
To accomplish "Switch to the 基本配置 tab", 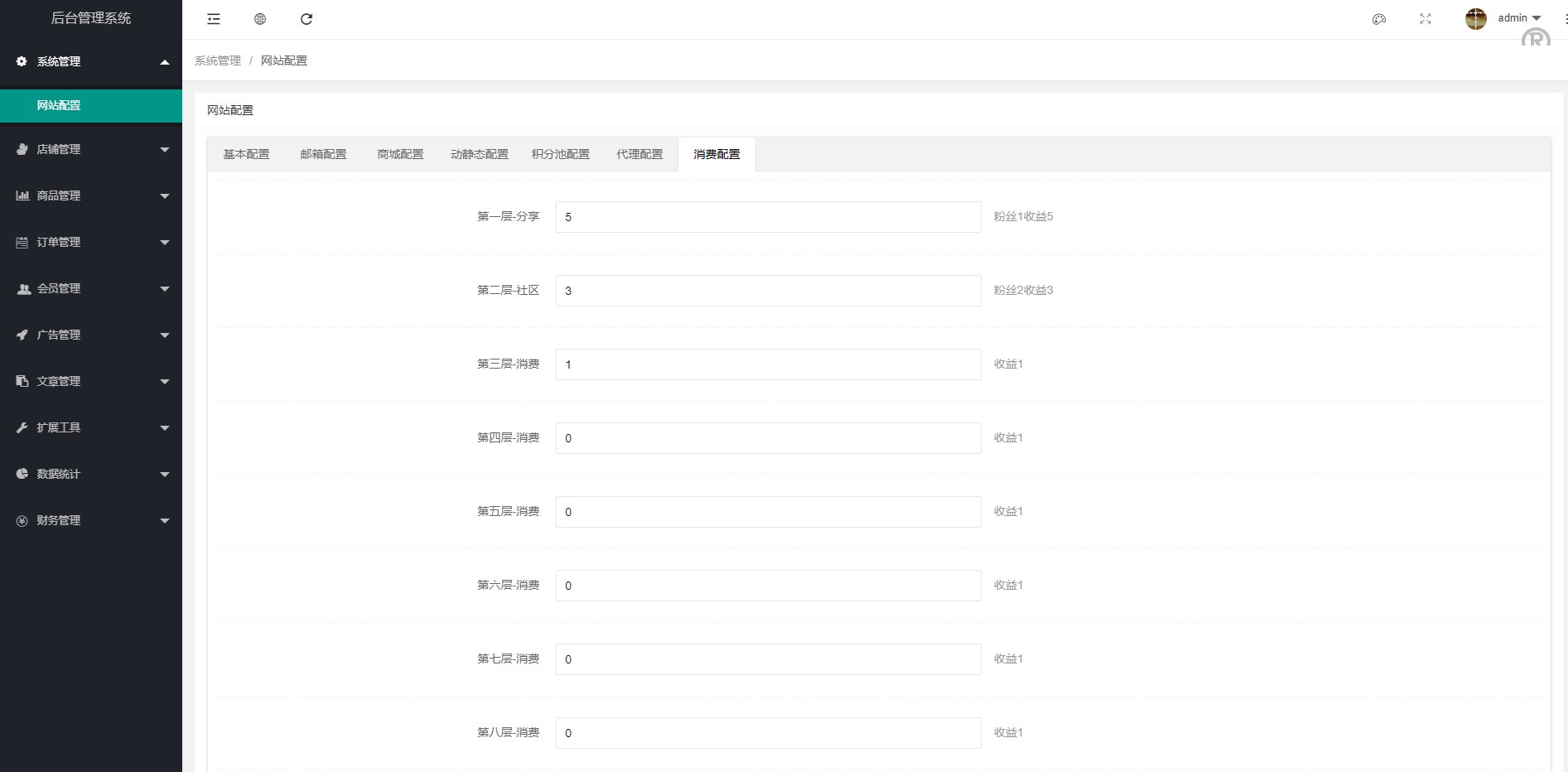I will point(245,153).
